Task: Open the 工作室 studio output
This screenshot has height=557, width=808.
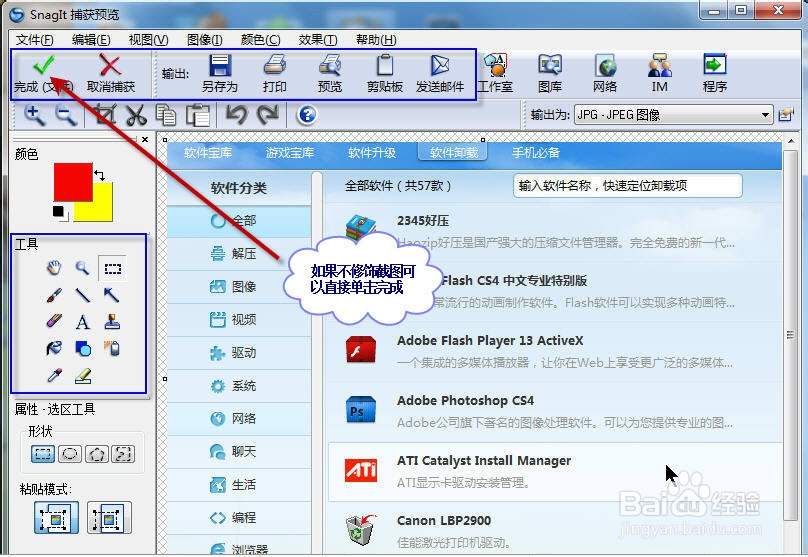Action: click(x=495, y=73)
